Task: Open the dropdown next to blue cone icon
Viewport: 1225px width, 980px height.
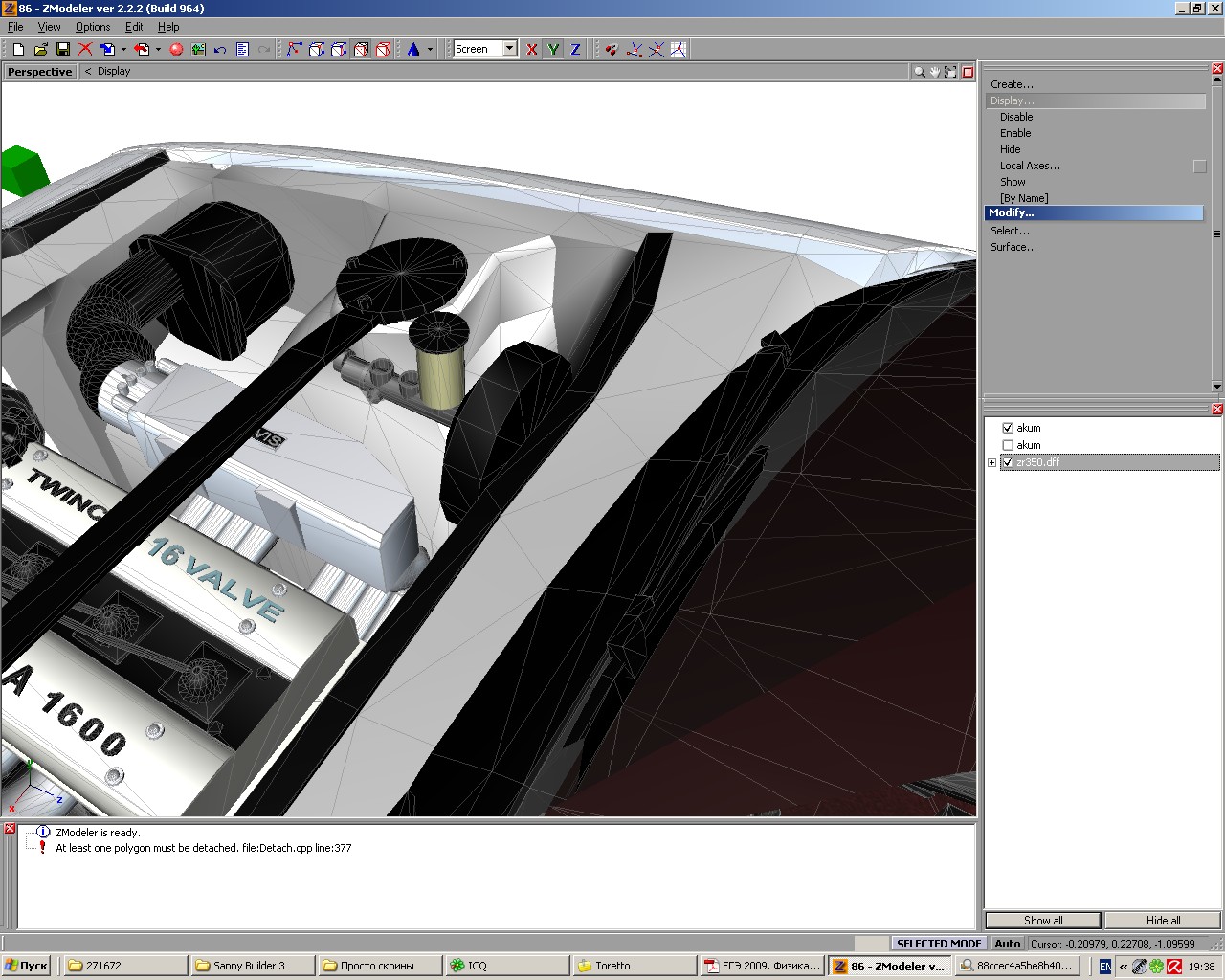Action: click(430, 49)
